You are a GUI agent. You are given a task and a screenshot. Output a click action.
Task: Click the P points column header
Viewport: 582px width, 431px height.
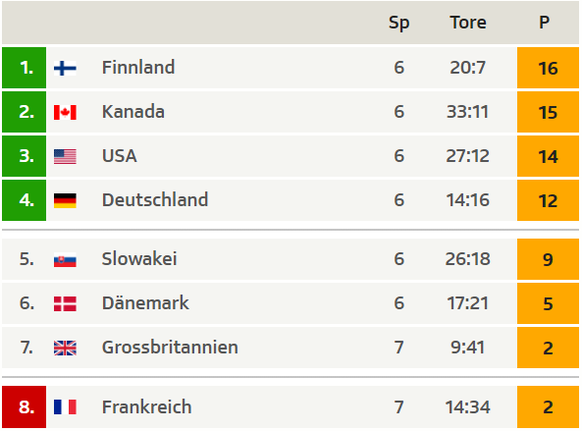tap(544, 23)
